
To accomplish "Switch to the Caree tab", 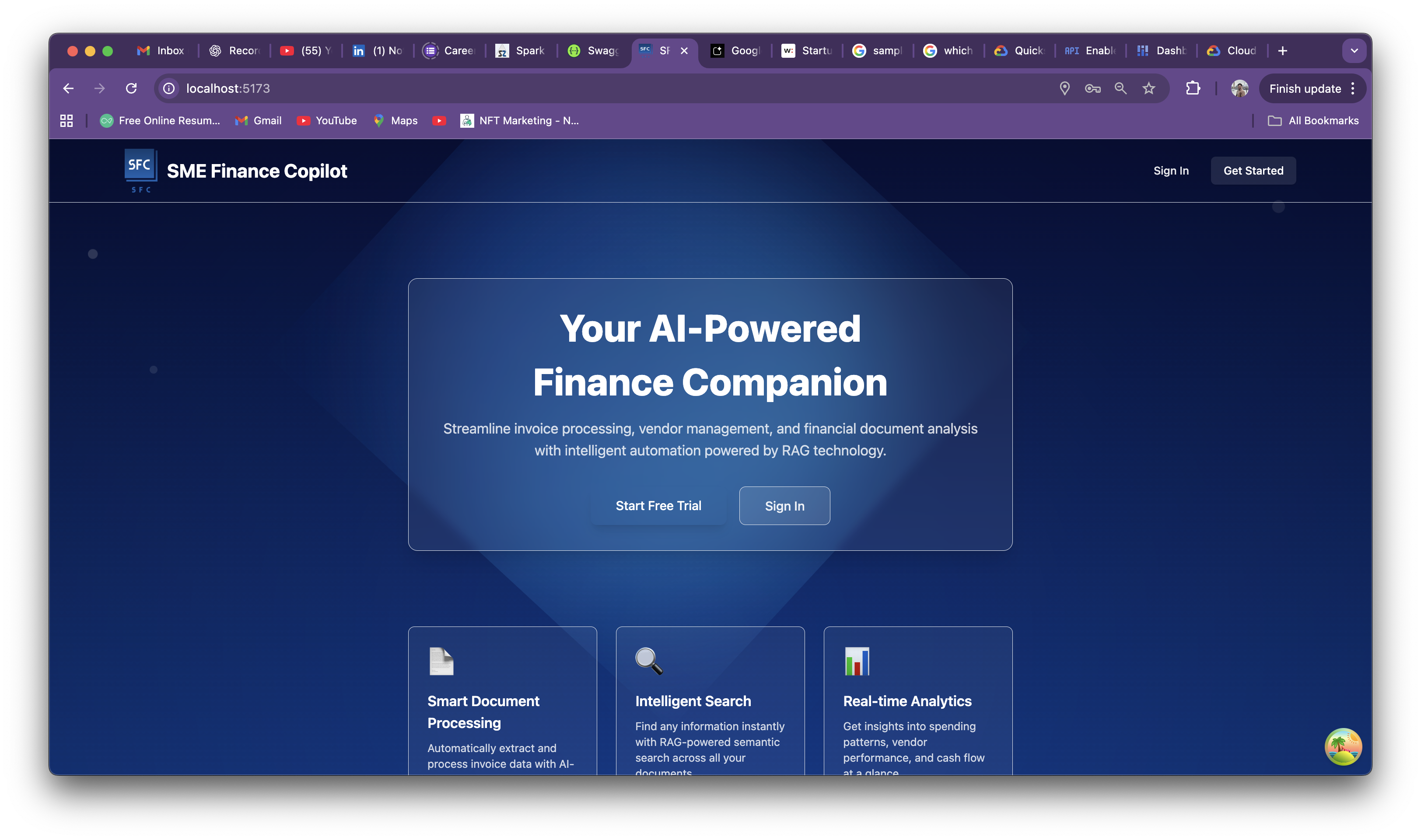I will click(x=449, y=51).
